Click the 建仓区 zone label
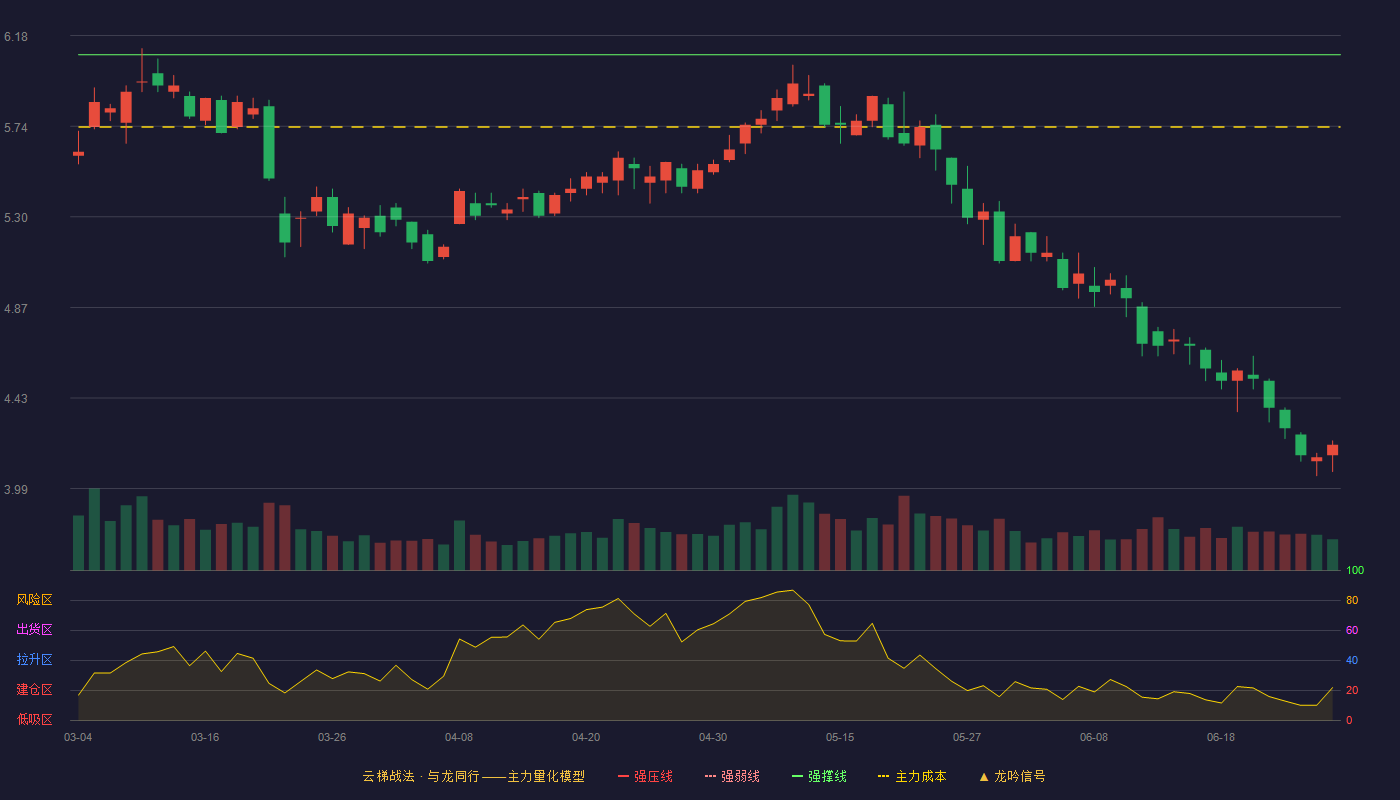 (34, 690)
